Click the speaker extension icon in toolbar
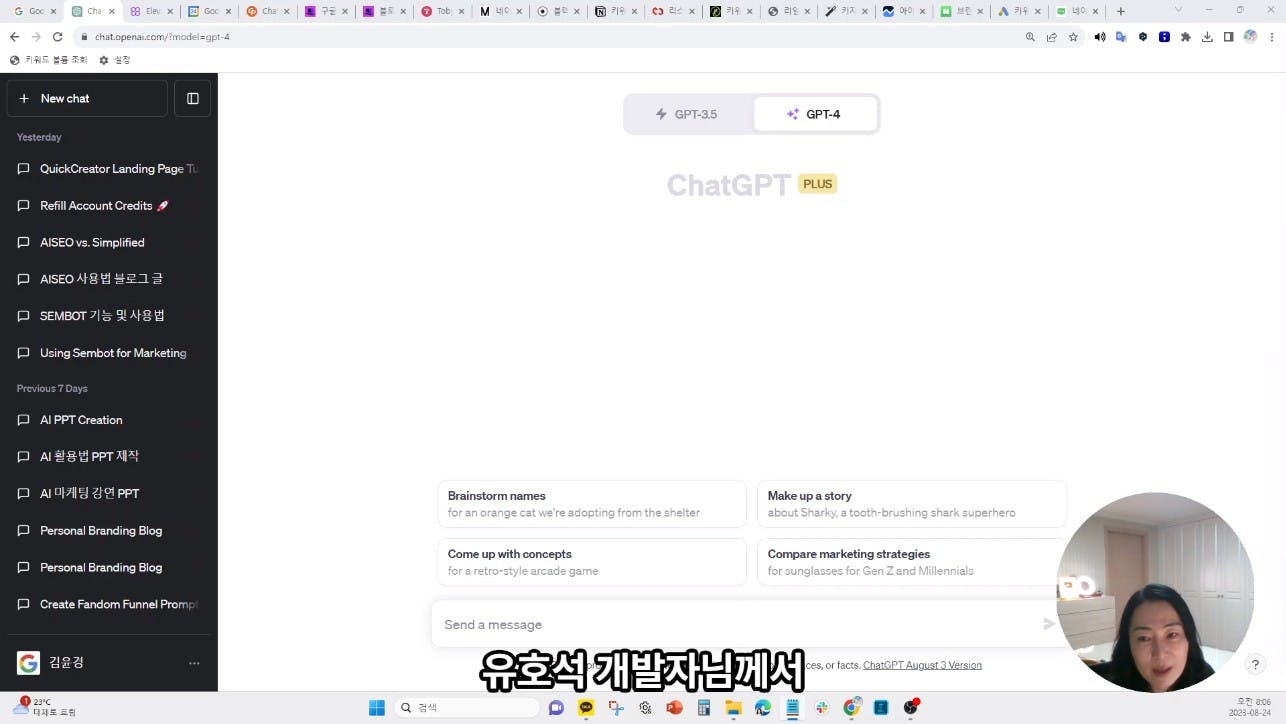The image size is (1286, 724). tap(1100, 37)
